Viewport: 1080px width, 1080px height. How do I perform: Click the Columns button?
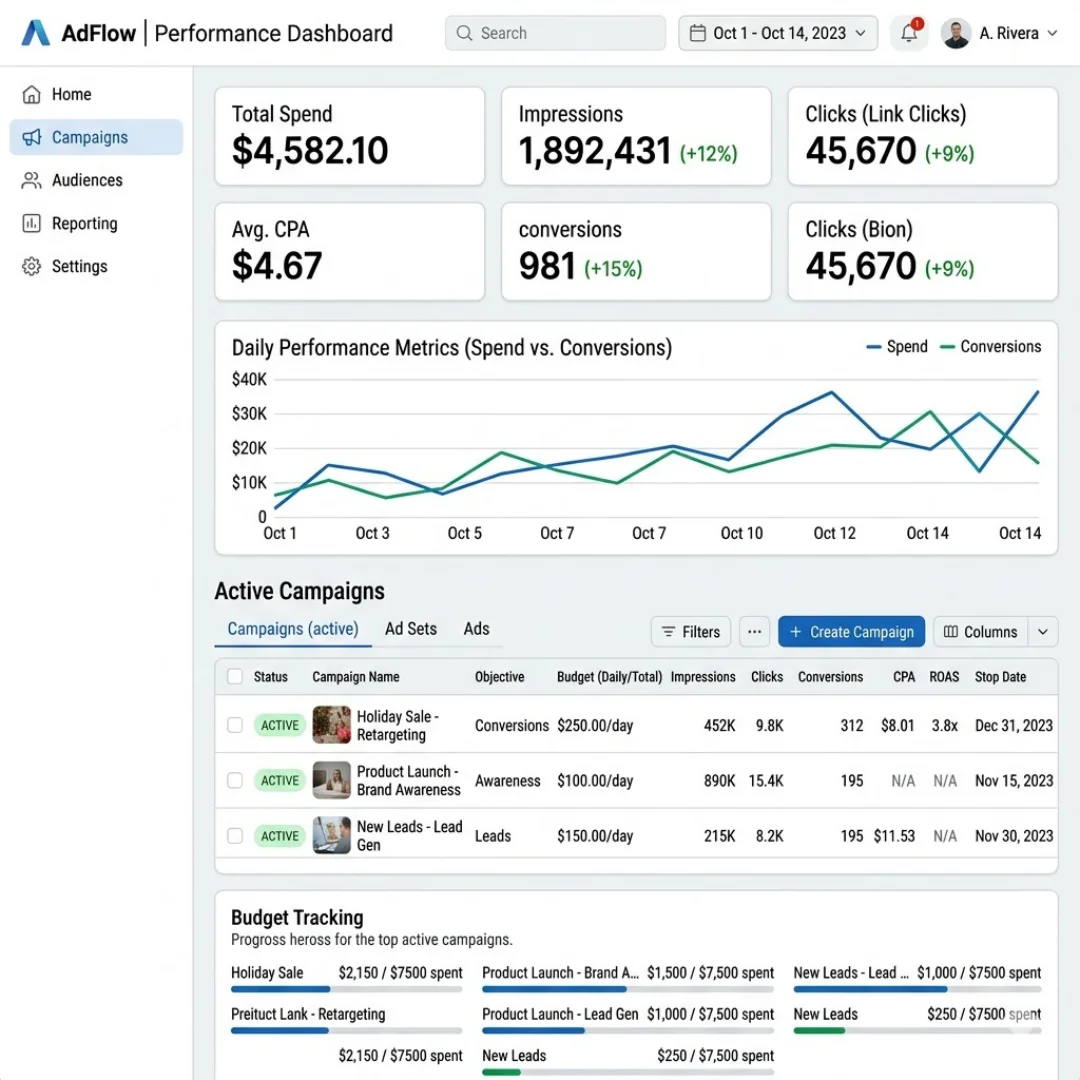pos(981,632)
